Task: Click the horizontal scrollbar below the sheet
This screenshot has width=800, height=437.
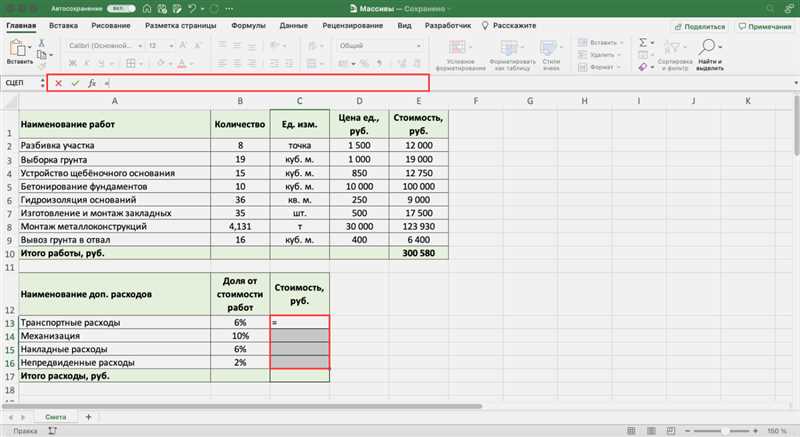Action: pyautogui.click(x=242, y=406)
